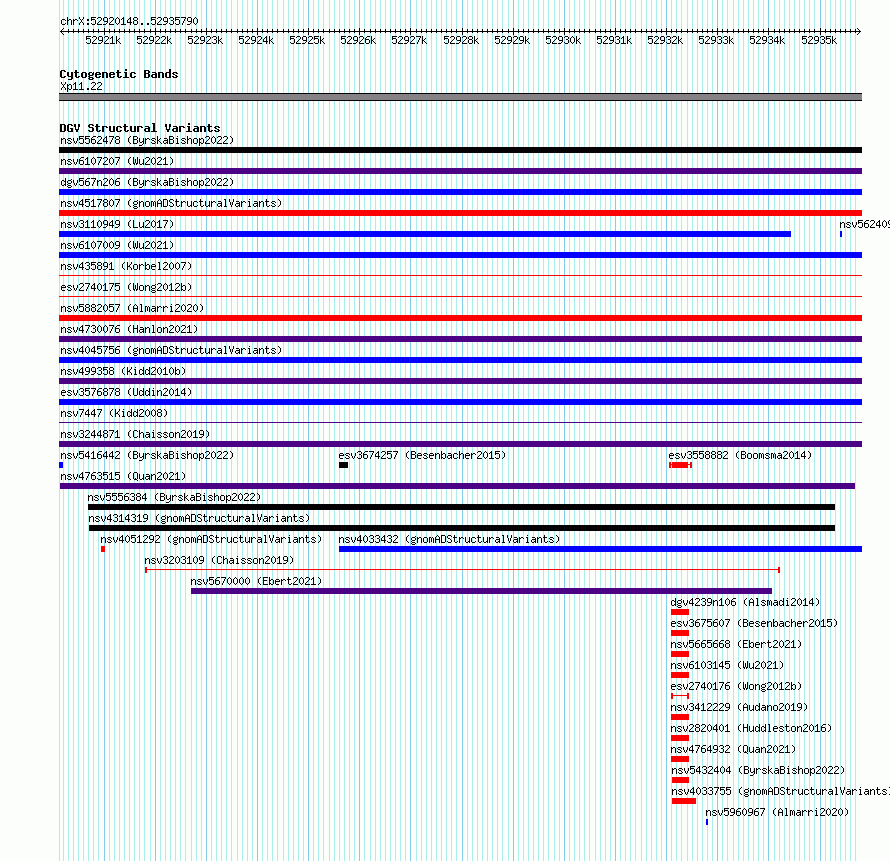890x861 pixels.
Task: Click the red dgv4239n106 glyph
Action: pyautogui.click(x=680, y=612)
